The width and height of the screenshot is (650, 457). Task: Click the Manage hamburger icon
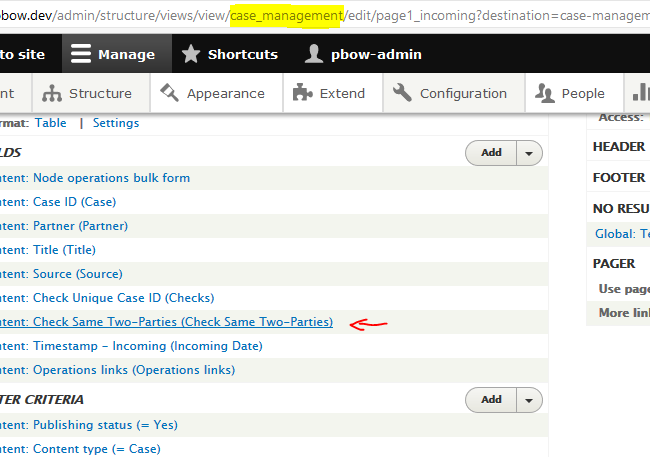click(80, 54)
